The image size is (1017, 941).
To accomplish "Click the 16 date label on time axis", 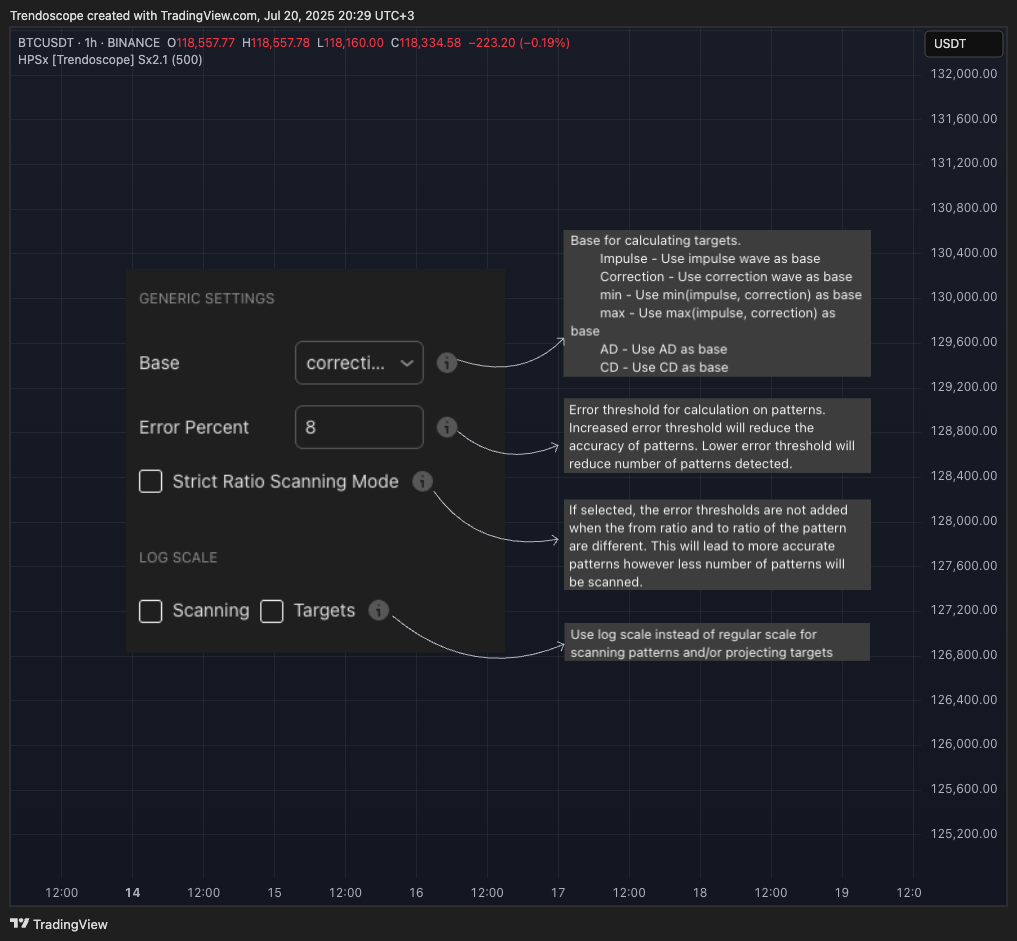I will (416, 892).
